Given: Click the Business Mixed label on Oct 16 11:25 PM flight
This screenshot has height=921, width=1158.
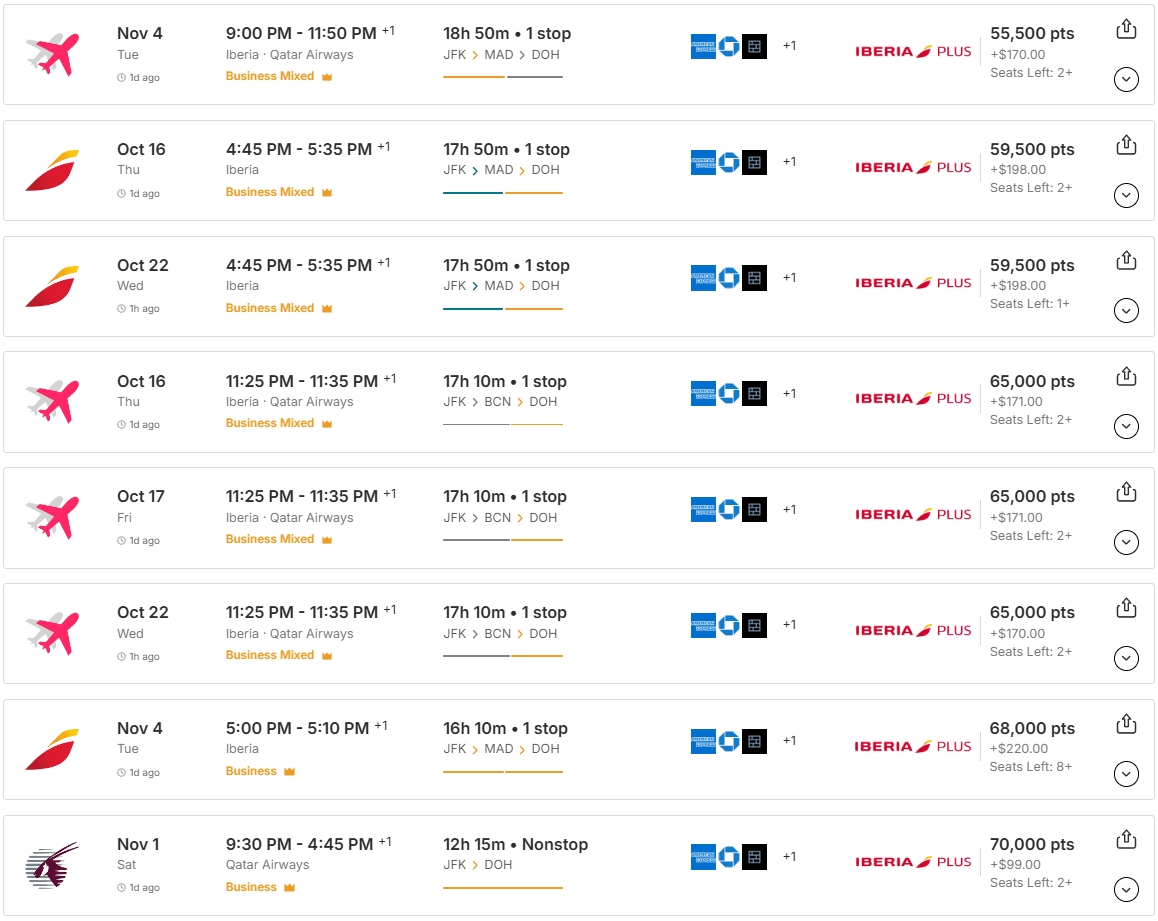Looking at the screenshot, I should click(270, 423).
